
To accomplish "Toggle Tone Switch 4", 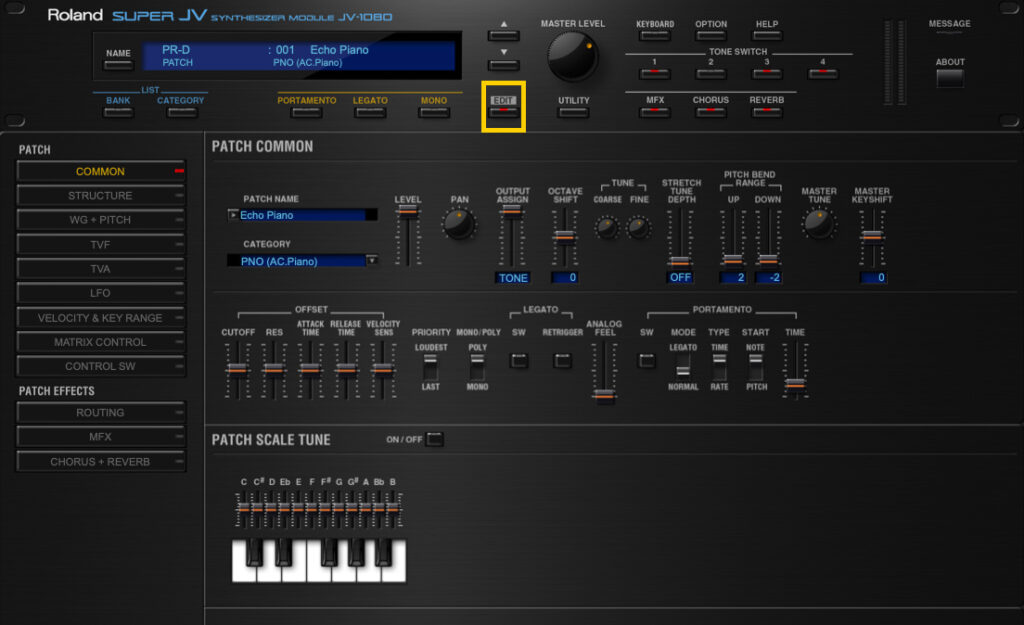I will (822, 73).
